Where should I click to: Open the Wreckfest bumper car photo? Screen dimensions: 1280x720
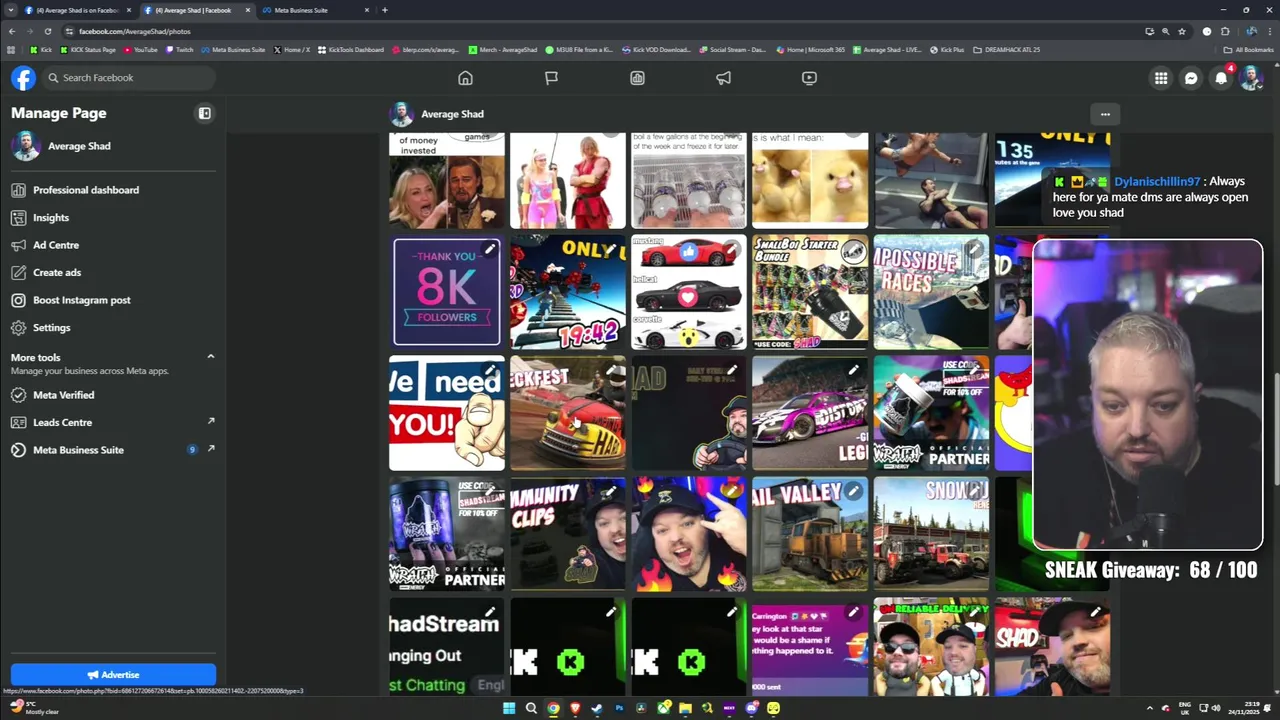coord(568,413)
